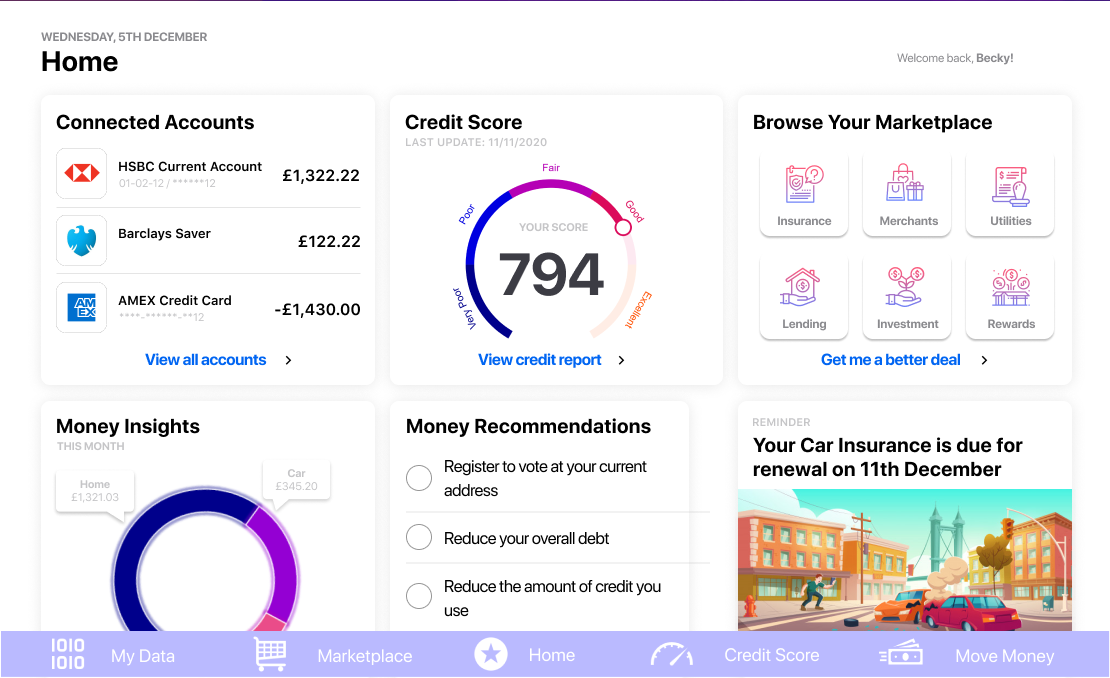This screenshot has width=1110, height=678.
Task: Tick the Reduce your overall debt circle
Action: pyautogui.click(x=419, y=538)
